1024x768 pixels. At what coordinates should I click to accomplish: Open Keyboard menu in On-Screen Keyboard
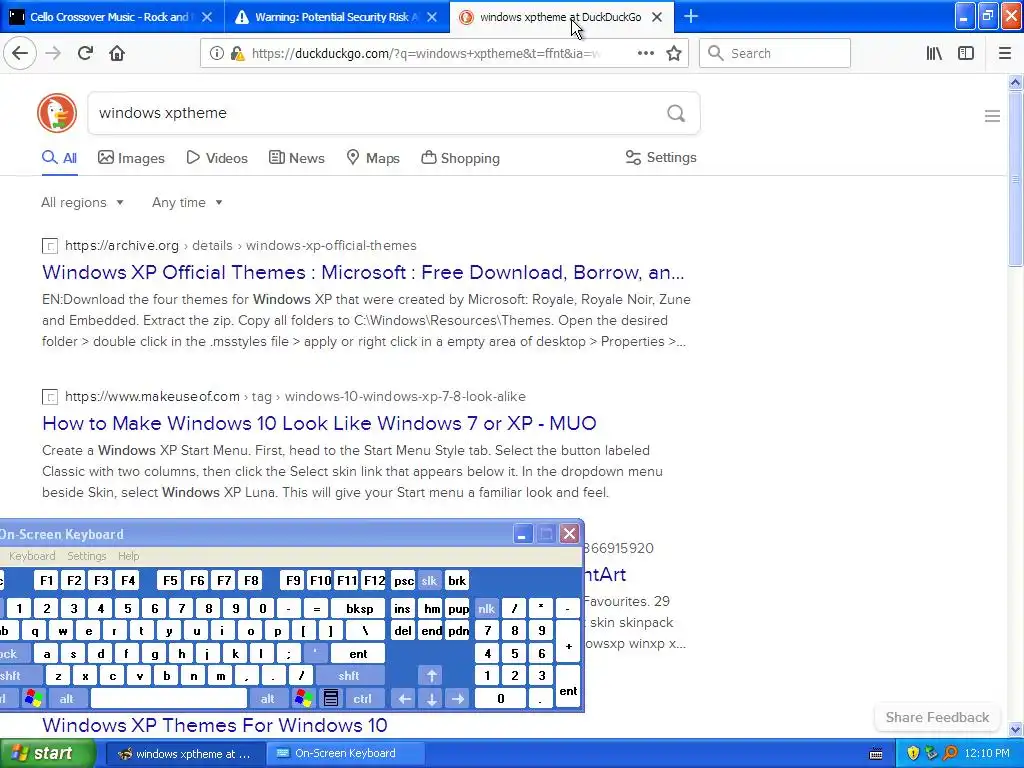(32, 556)
